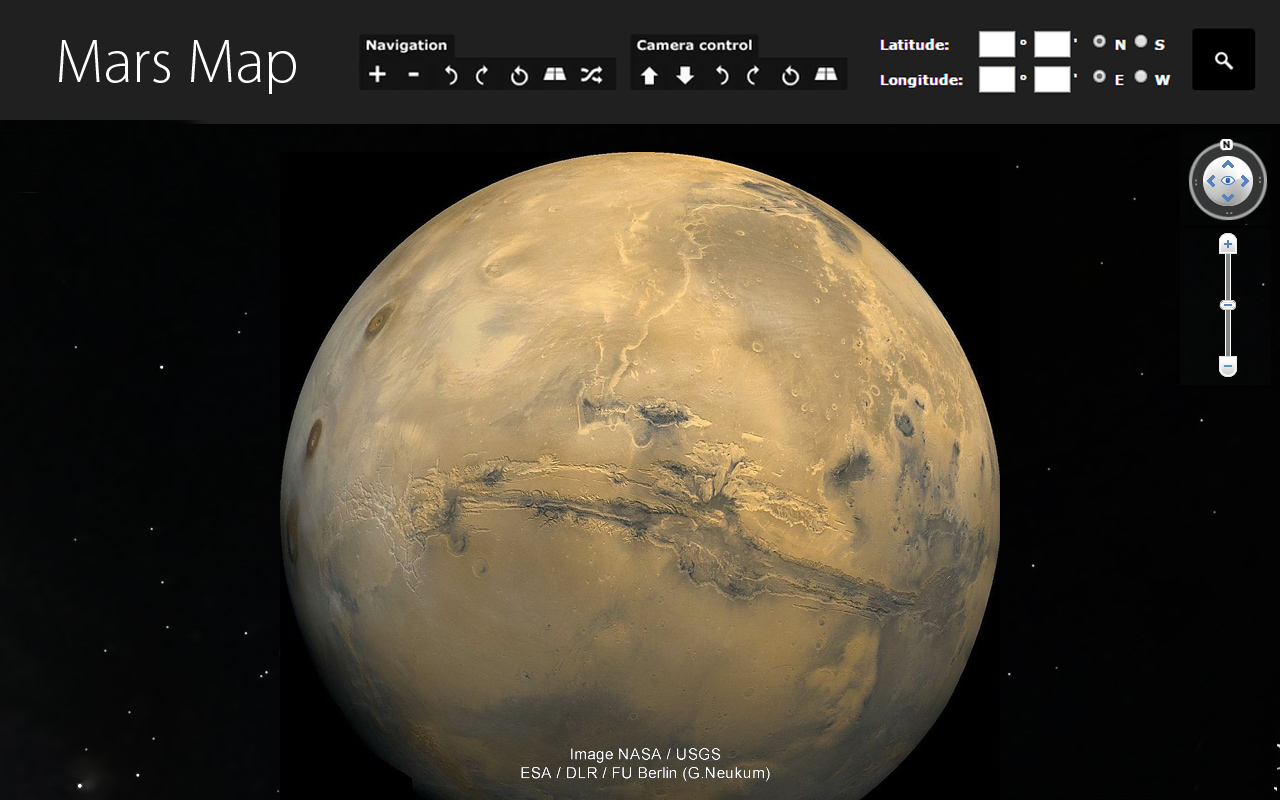Click zoom slider plus button
1280x800 pixels.
pos(1228,245)
